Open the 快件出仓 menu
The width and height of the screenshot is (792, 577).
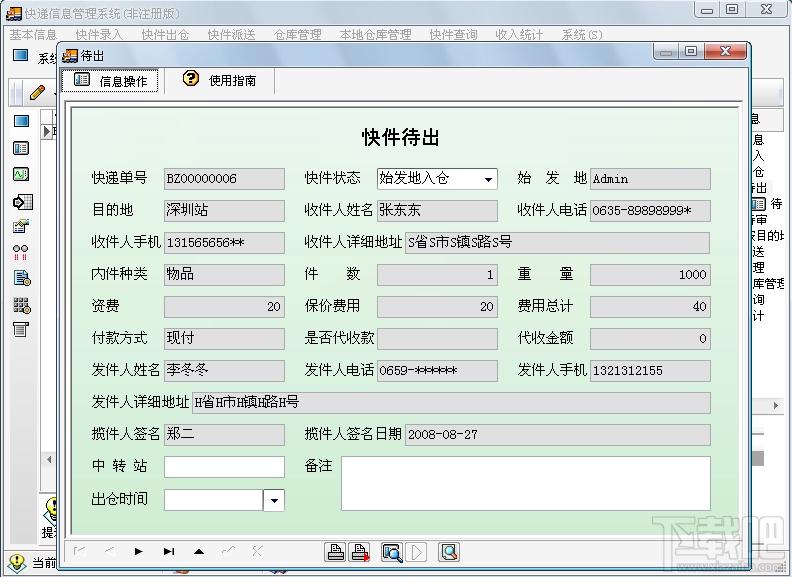pyautogui.click(x=165, y=34)
